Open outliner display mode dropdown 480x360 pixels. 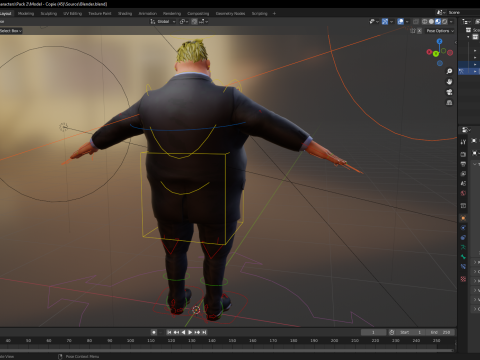[466, 21]
